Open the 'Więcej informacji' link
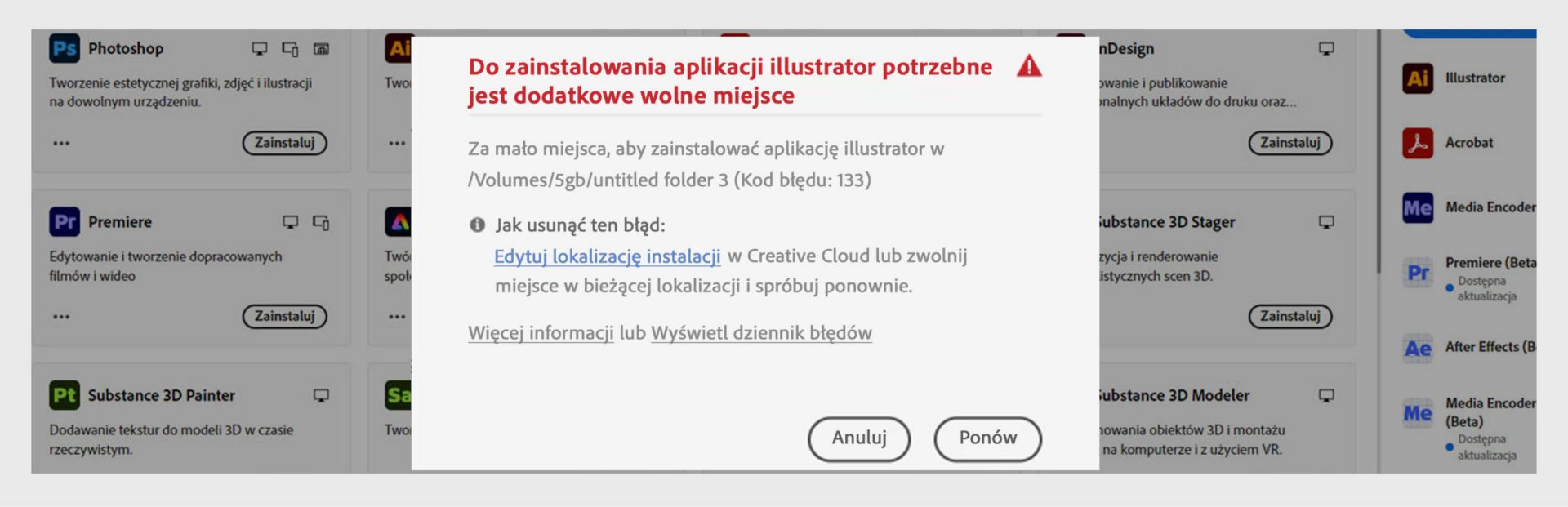 pyautogui.click(x=541, y=333)
